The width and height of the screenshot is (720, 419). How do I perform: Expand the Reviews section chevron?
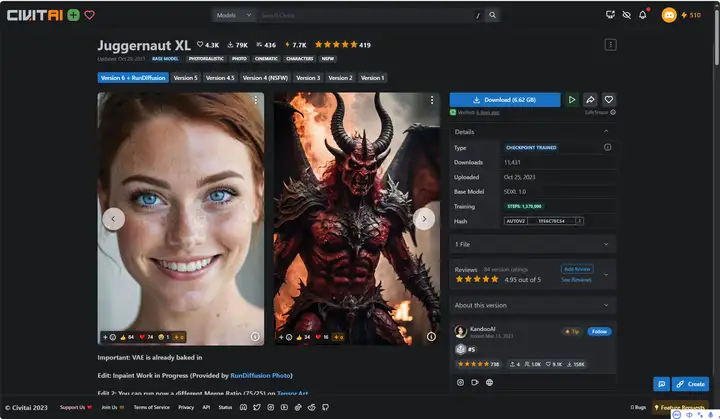point(606,275)
